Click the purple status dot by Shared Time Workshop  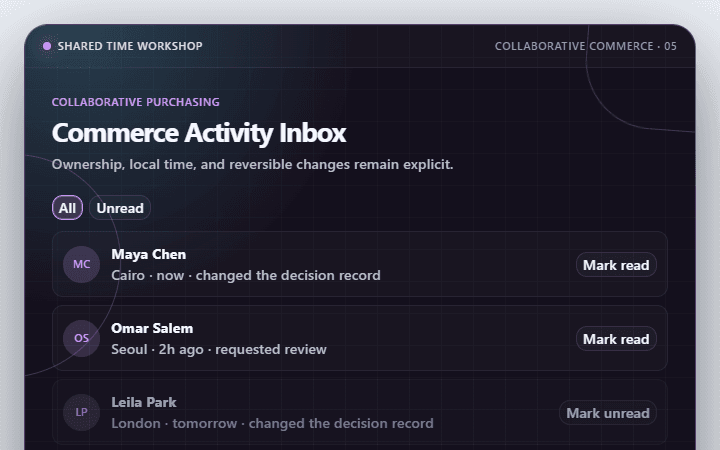(x=47, y=46)
